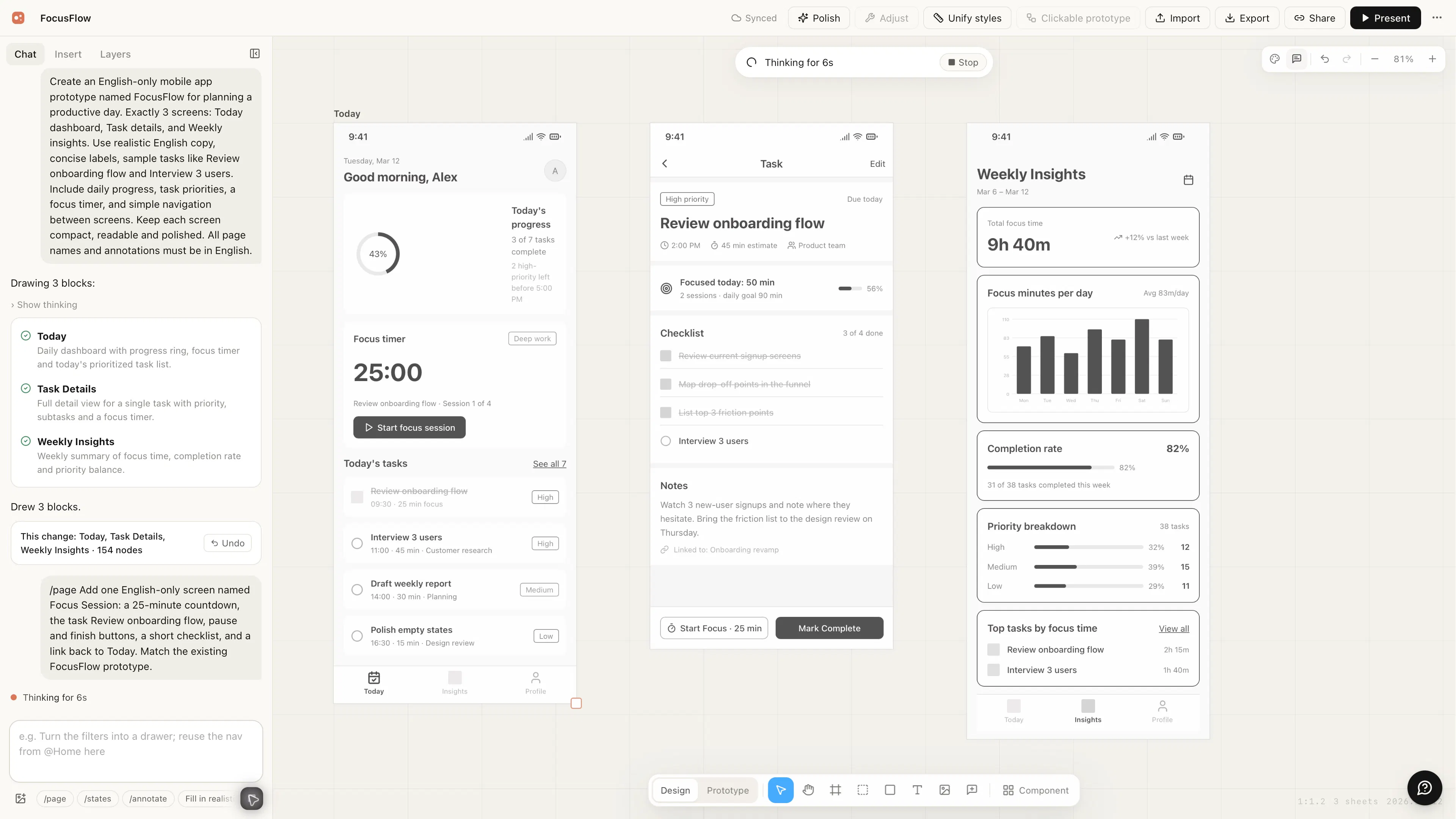Click Undo for this change

pos(228,543)
